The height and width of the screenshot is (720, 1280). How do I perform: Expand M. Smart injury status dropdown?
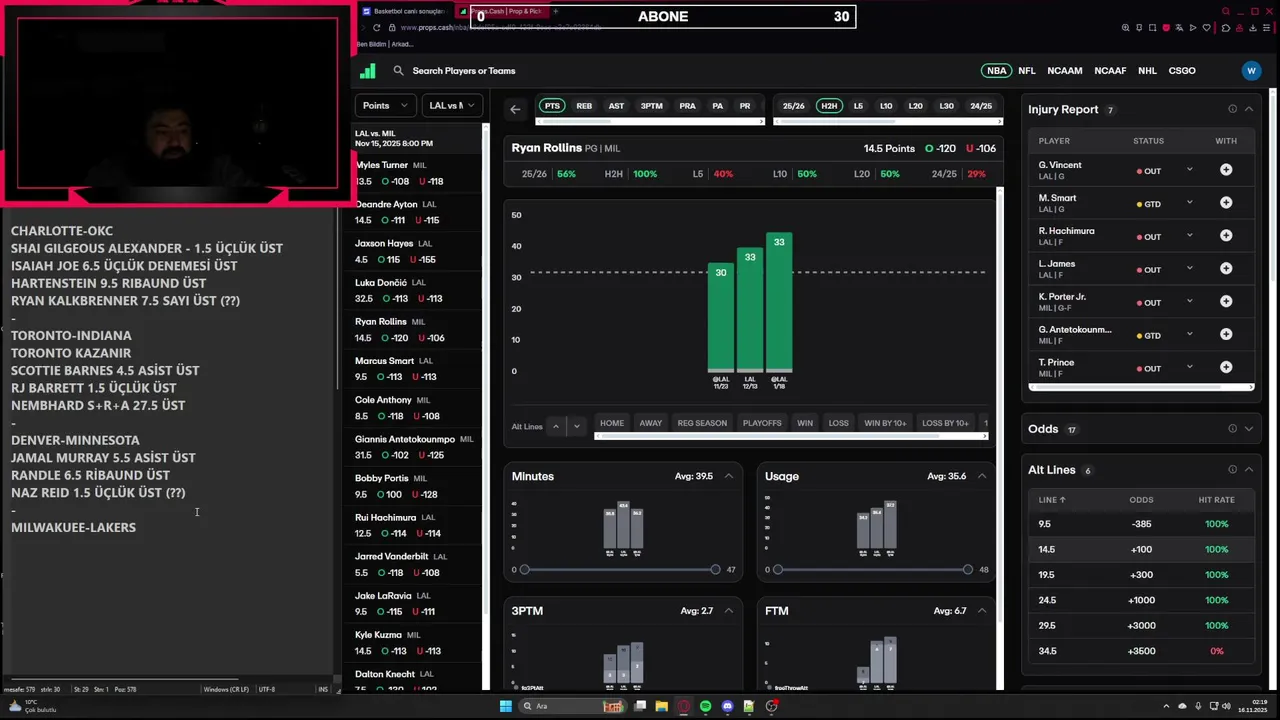click(x=1189, y=203)
